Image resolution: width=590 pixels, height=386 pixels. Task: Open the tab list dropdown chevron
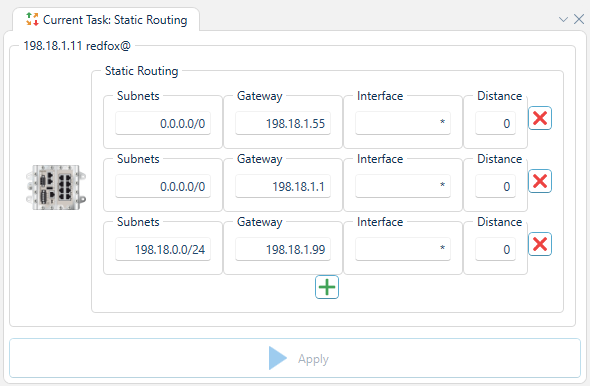click(563, 19)
